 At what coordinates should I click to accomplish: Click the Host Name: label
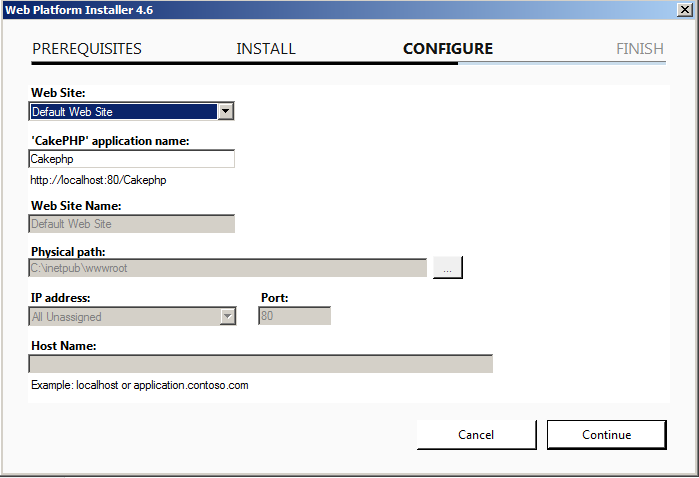63,346
